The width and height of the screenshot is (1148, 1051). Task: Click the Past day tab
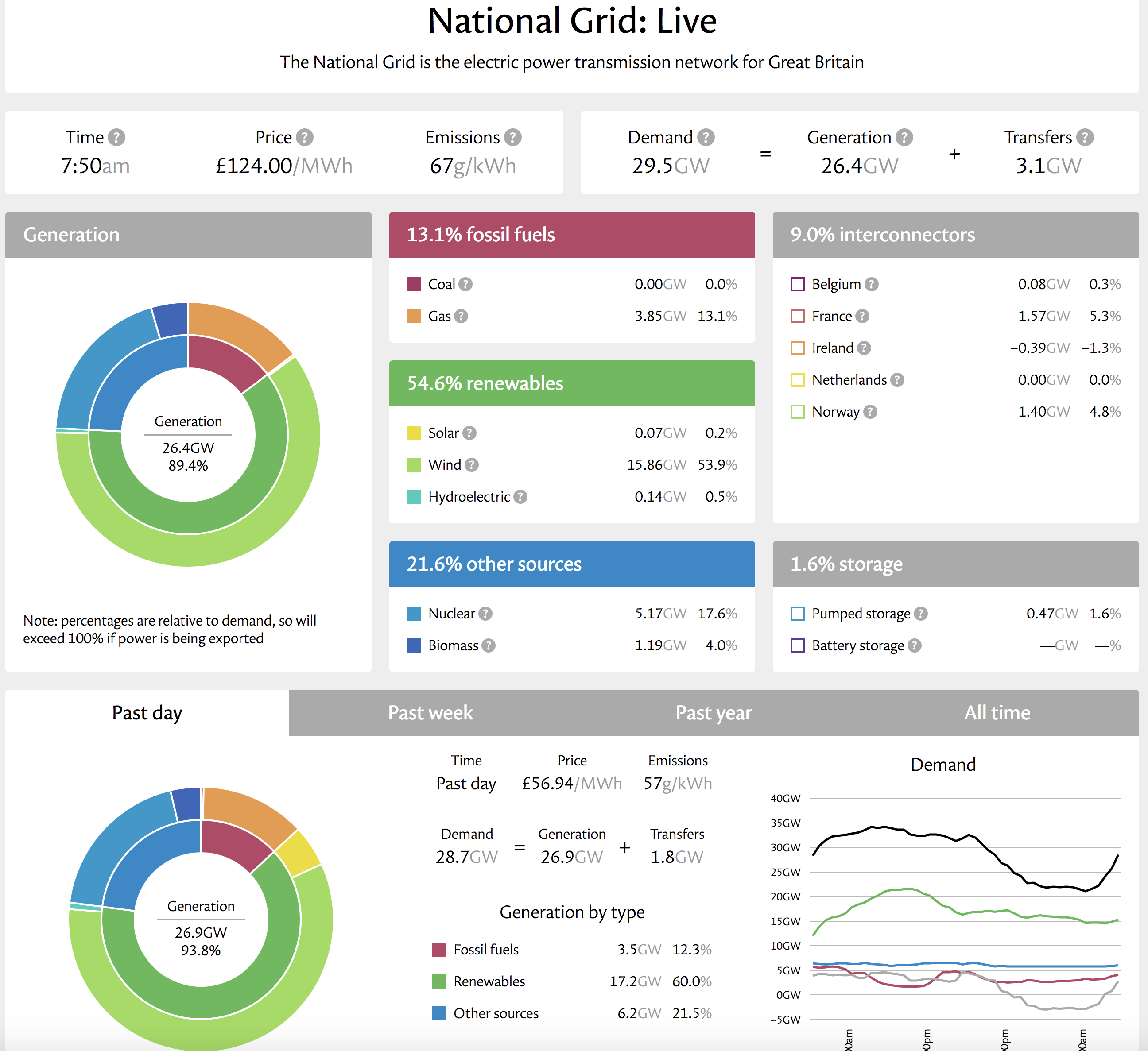pos(147,713)
